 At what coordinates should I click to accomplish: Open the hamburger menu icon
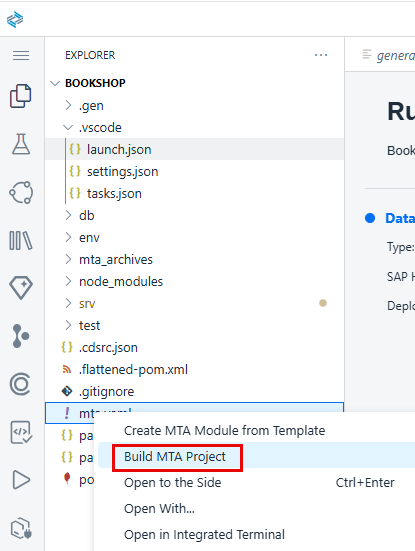(21, 56)
